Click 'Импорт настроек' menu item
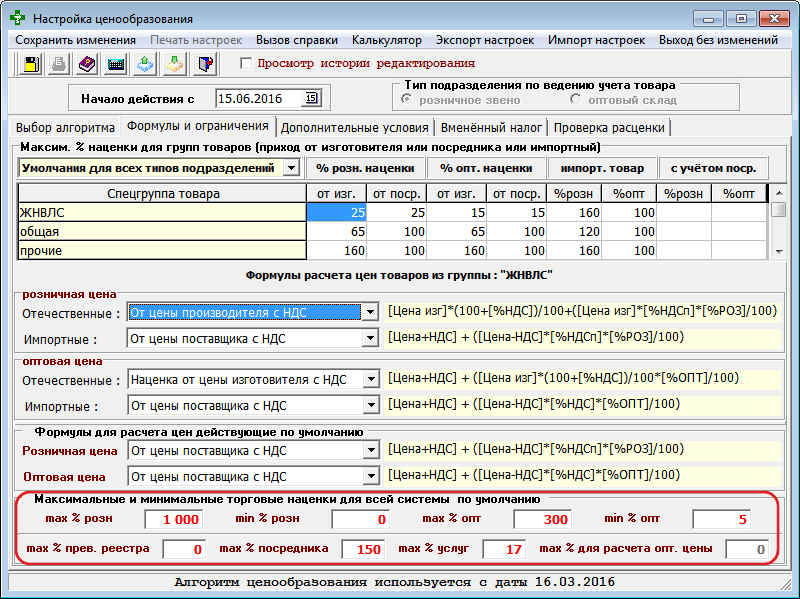Screen dimensions: 800x599 point(596,40)
